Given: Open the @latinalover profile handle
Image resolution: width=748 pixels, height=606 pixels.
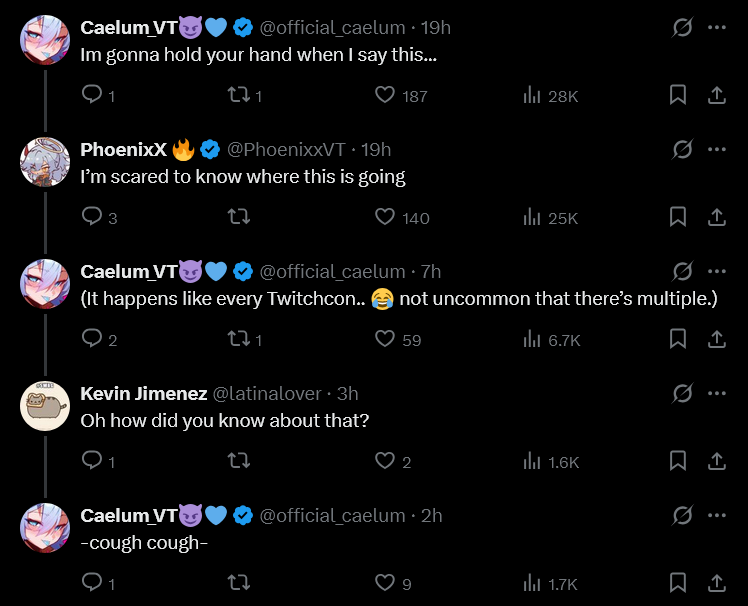Looking at the screenshot, I should click(269, 393).
